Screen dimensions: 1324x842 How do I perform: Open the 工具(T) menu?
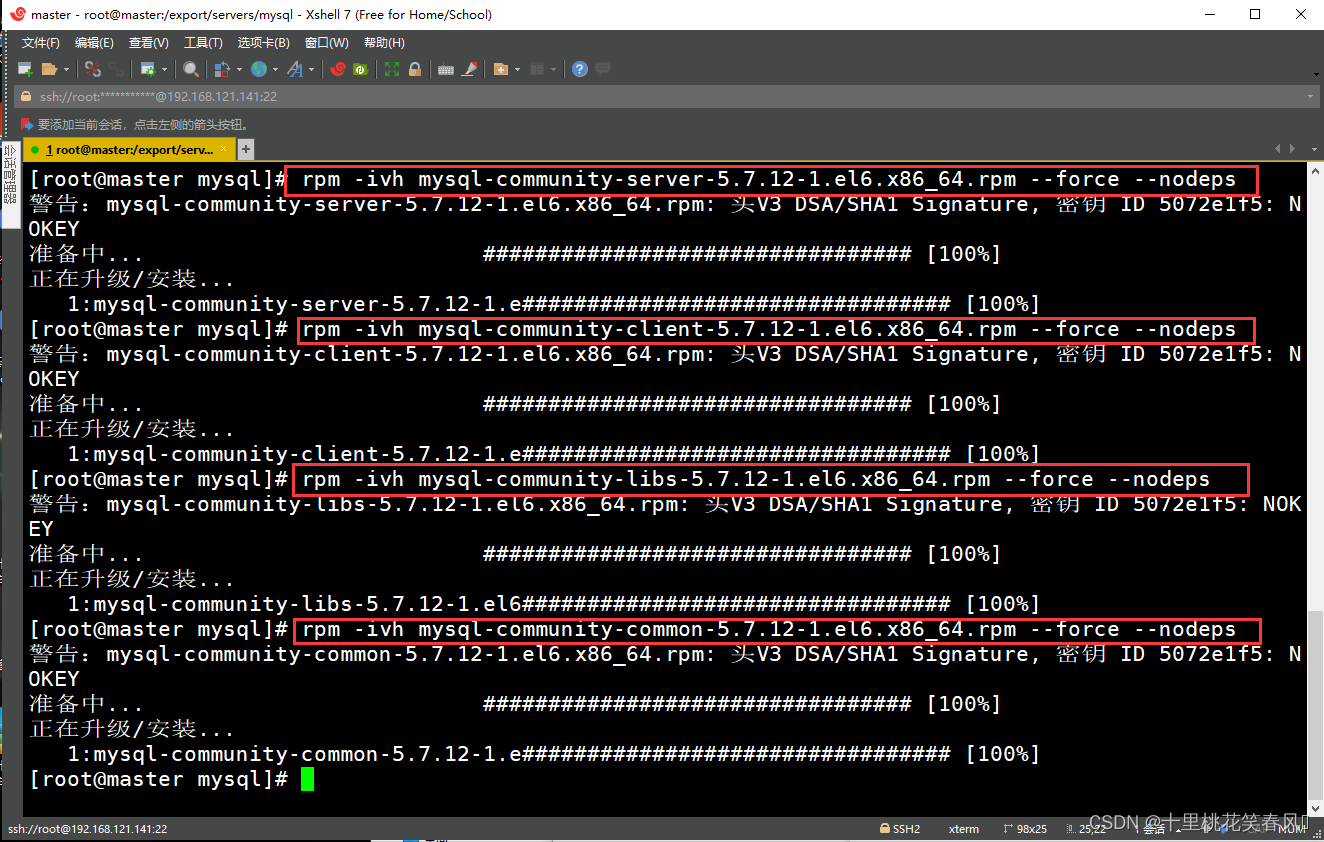tap(203, 43)
